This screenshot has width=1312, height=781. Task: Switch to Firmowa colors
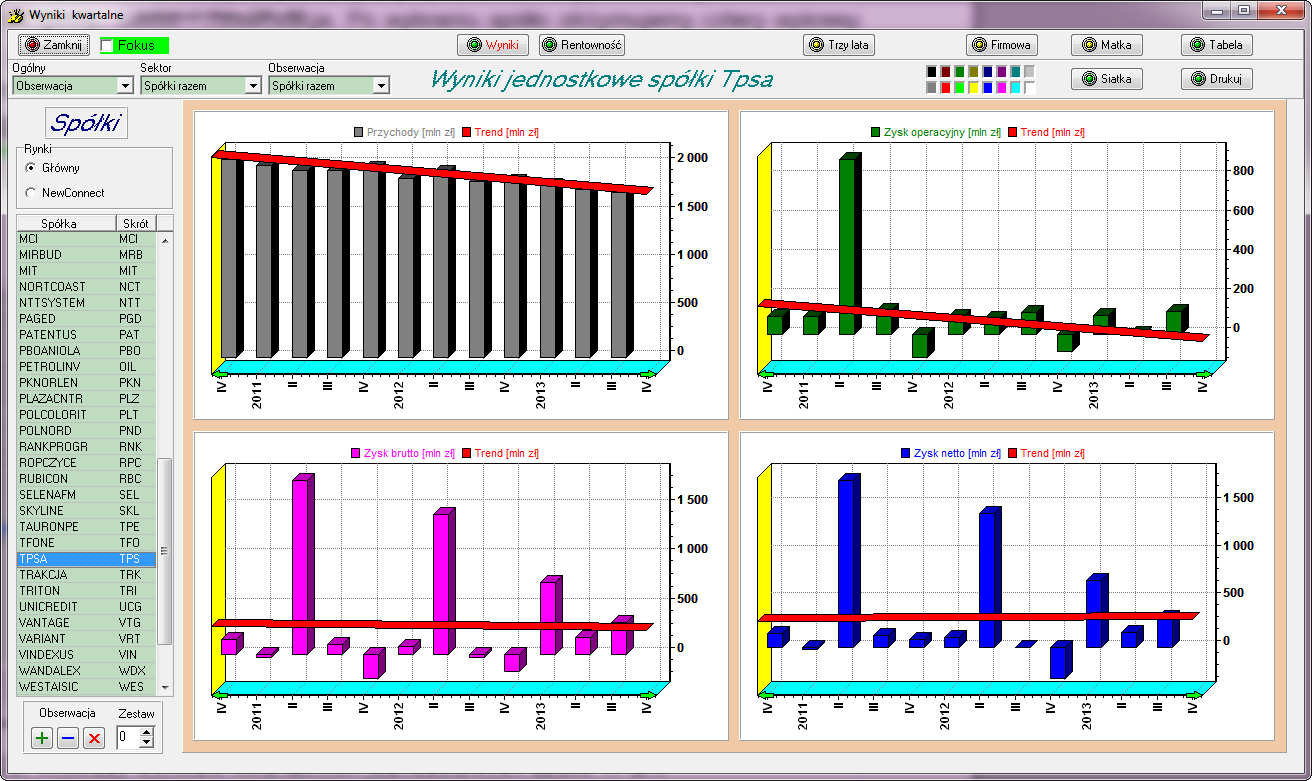(x=1002, y=45)
